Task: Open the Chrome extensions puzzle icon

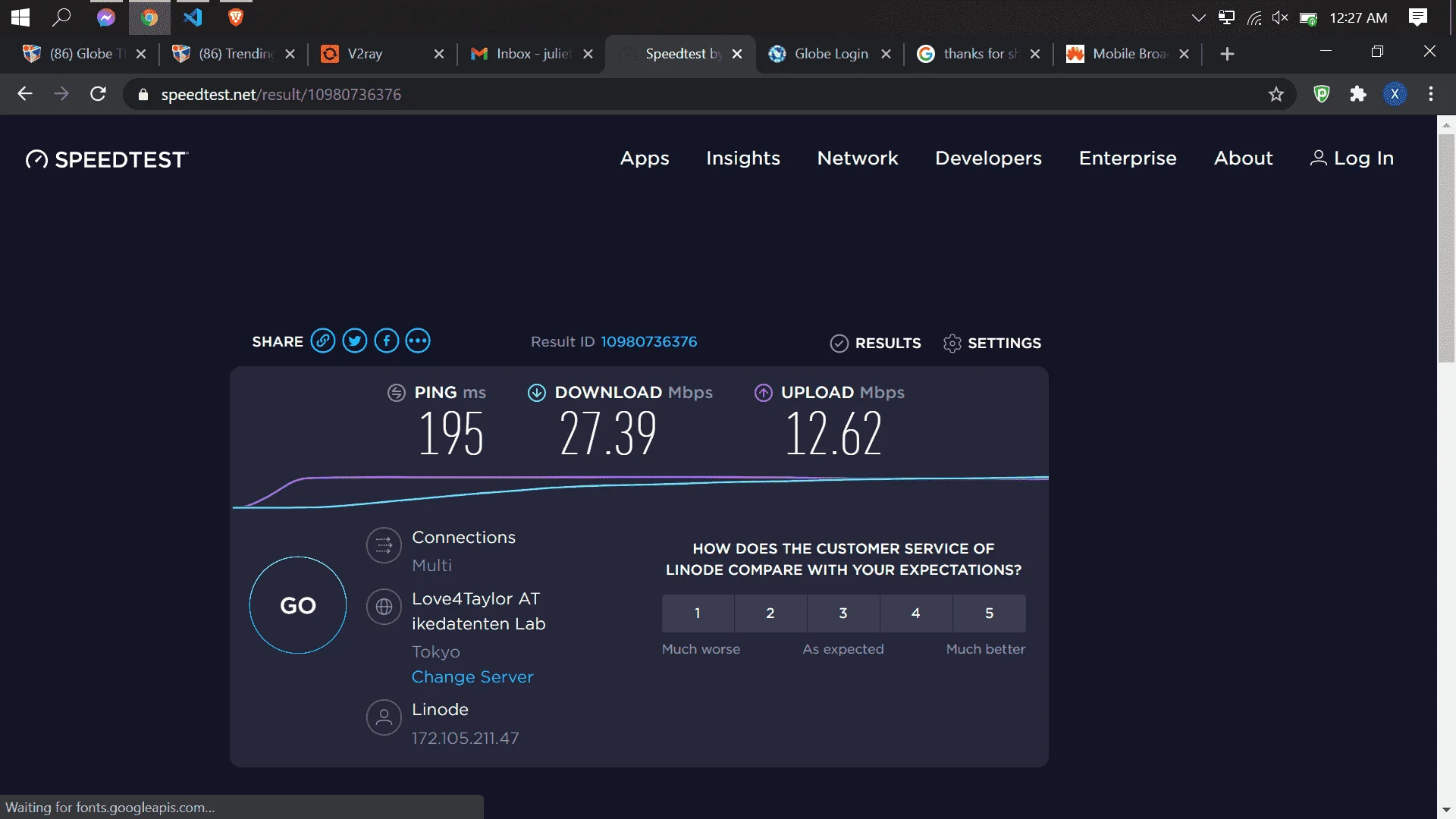Action: [x=1358, y=94]
